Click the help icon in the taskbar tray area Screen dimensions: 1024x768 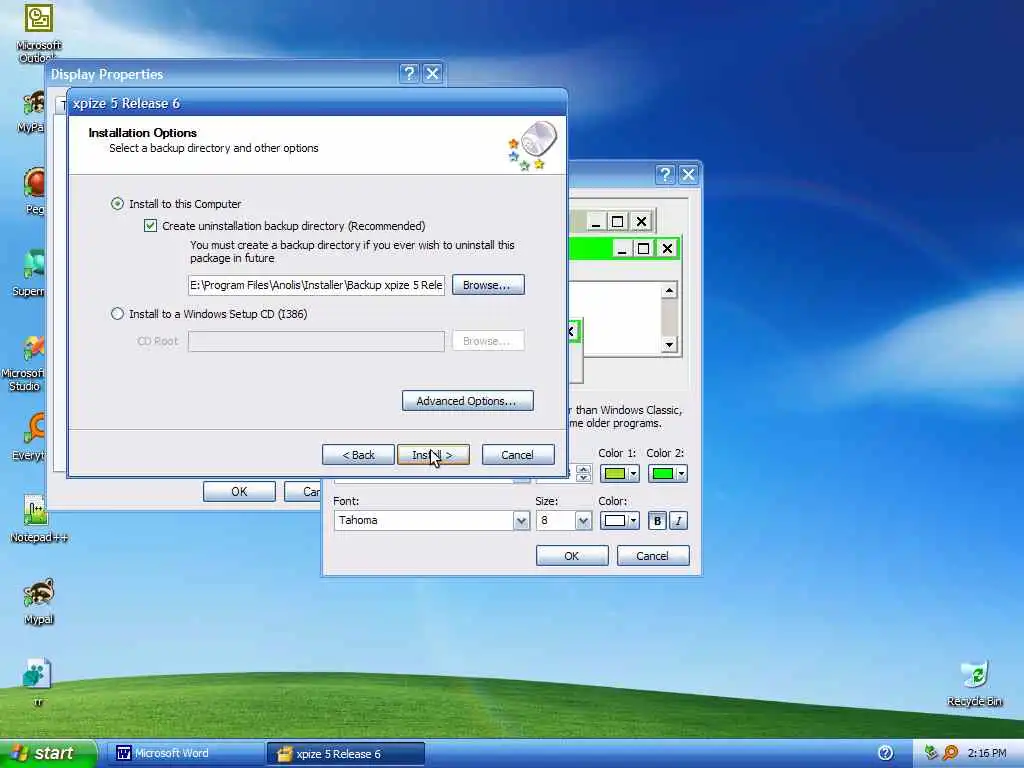[886, 753]
